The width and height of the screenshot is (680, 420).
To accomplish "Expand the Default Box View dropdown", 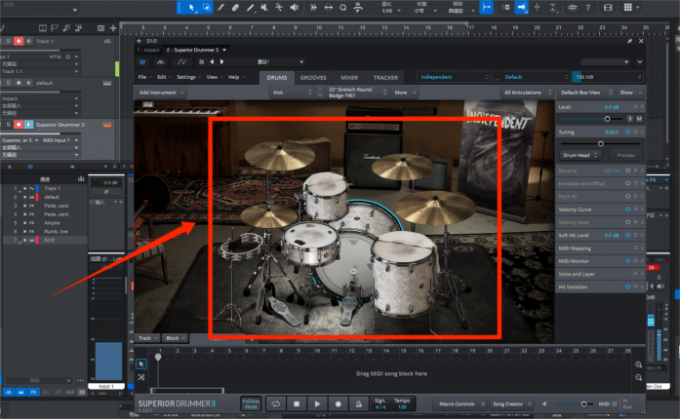I will 583,92.
